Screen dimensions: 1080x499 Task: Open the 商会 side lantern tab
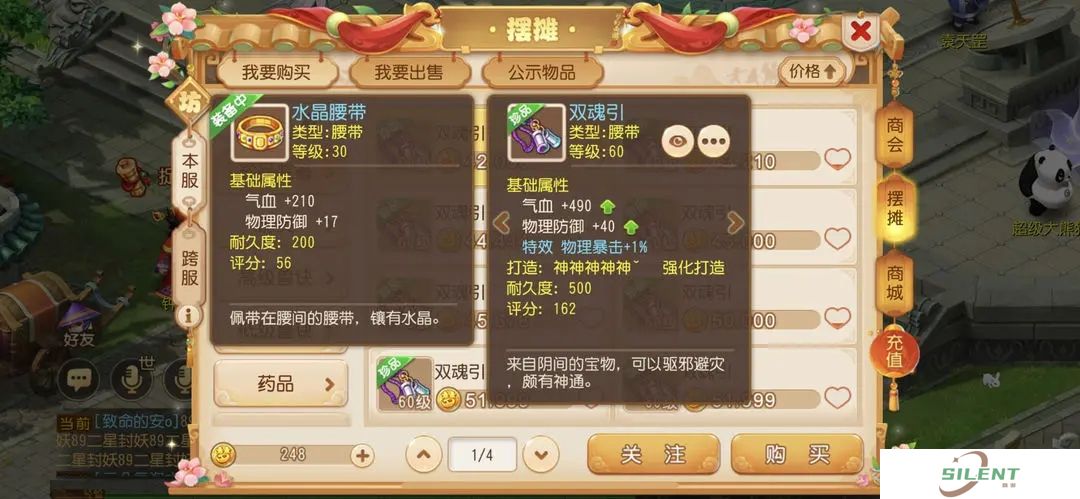click(x=895, y=135)
